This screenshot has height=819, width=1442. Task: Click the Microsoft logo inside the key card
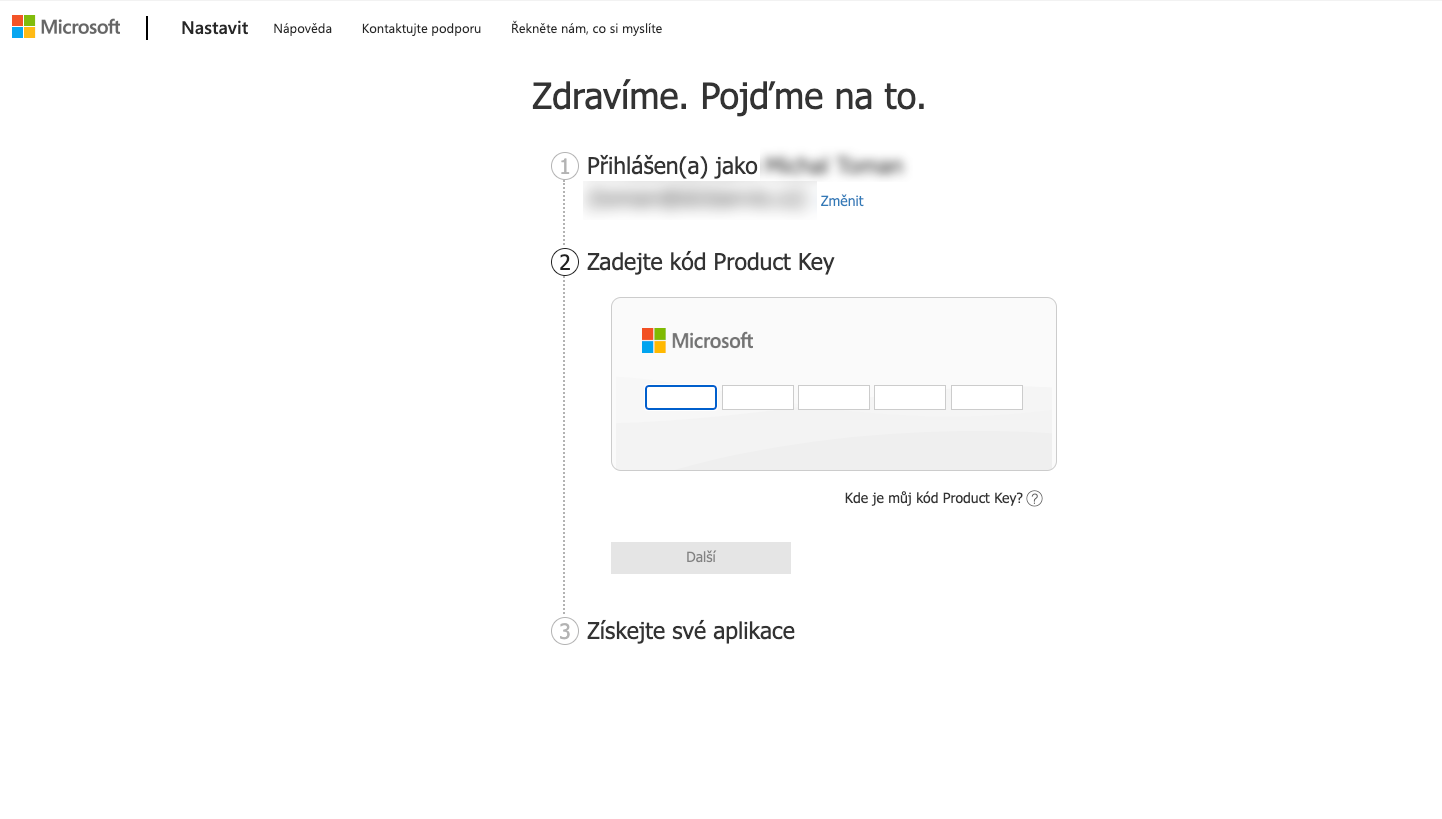[697, 341]
